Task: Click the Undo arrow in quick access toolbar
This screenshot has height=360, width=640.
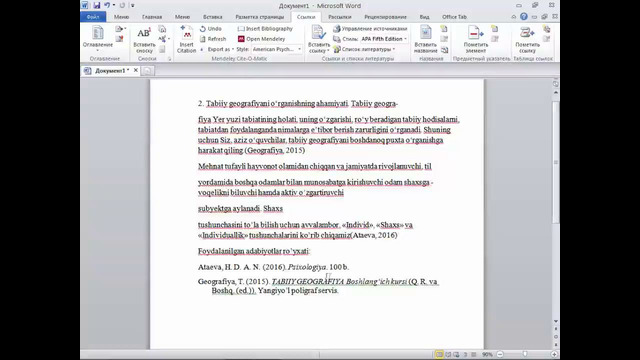Action: pos(107,5)
